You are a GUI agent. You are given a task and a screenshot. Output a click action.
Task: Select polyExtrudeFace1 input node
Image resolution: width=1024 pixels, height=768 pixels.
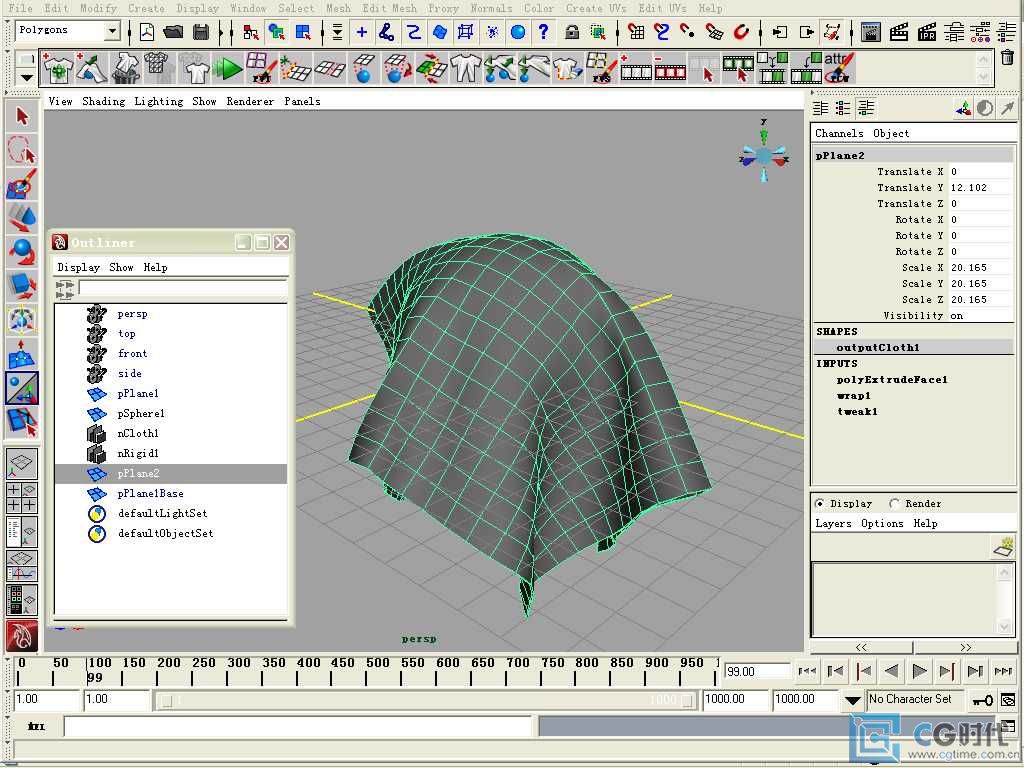(x=892, y=379)
